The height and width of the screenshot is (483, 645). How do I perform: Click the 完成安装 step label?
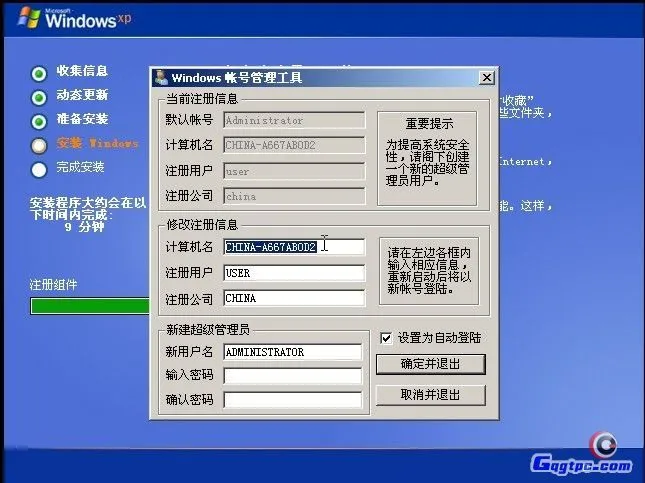pos(80,167)
